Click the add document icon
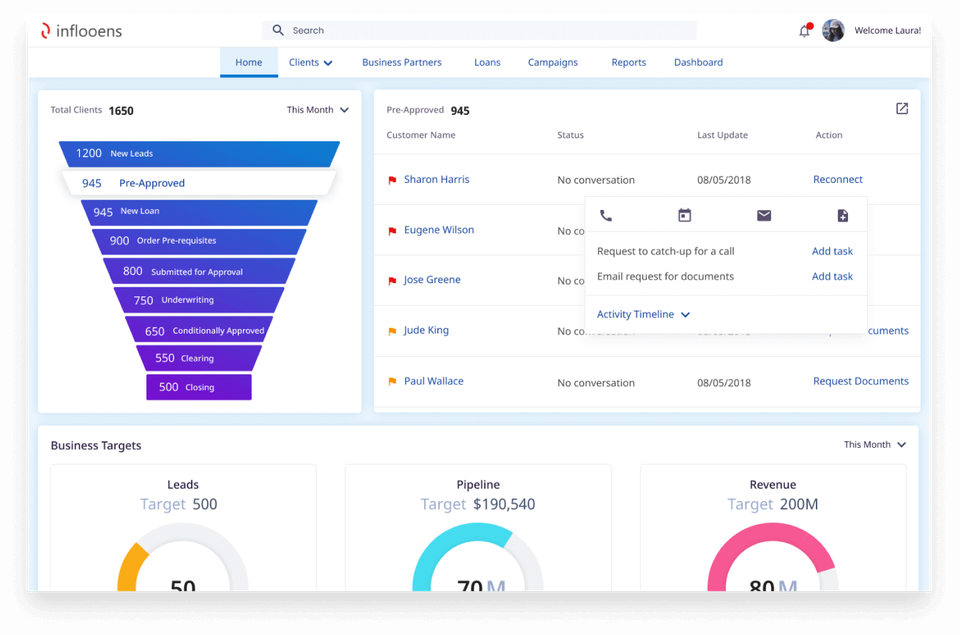 coord(842,216)
